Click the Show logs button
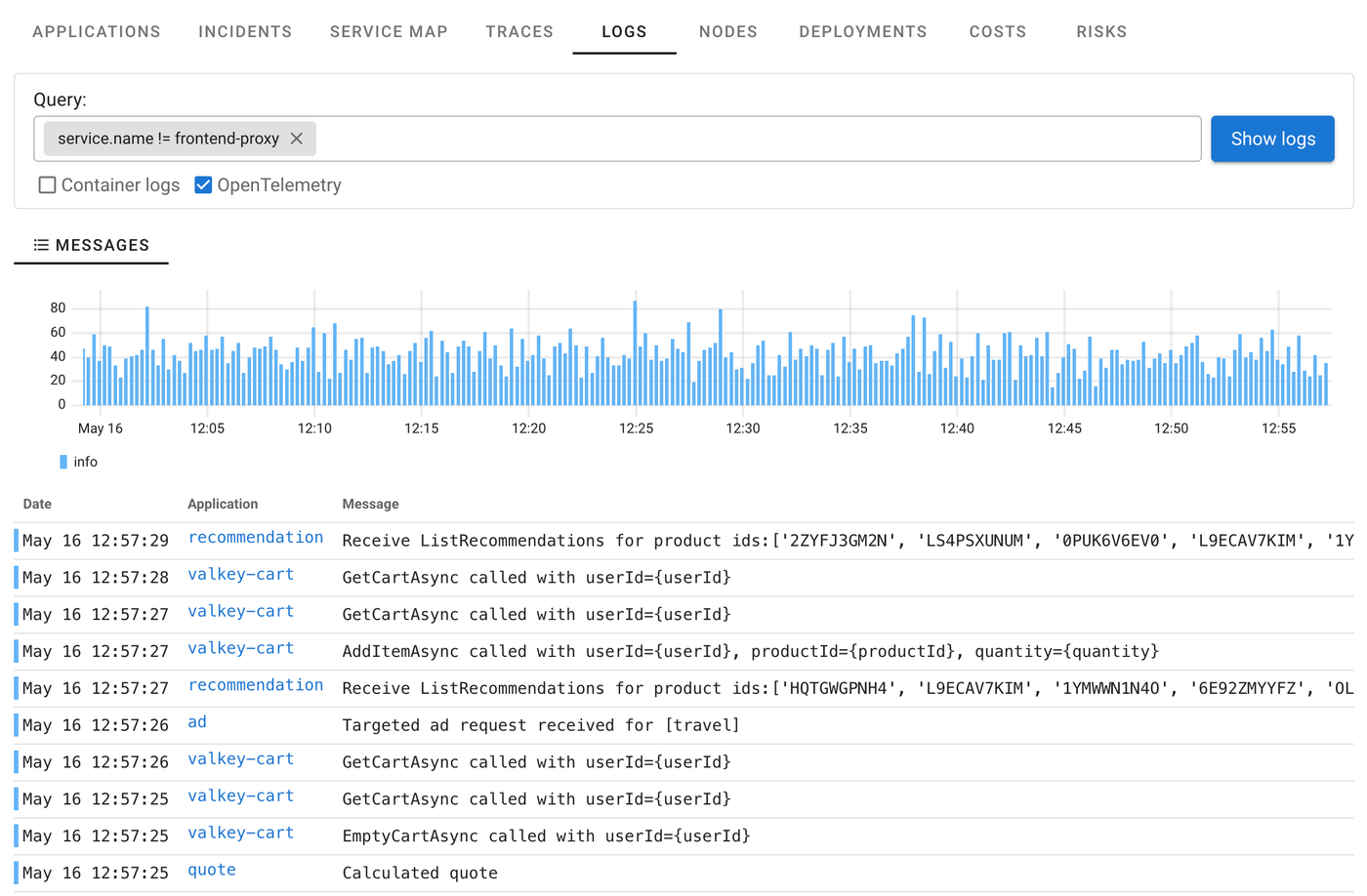 pos(1271,139)
